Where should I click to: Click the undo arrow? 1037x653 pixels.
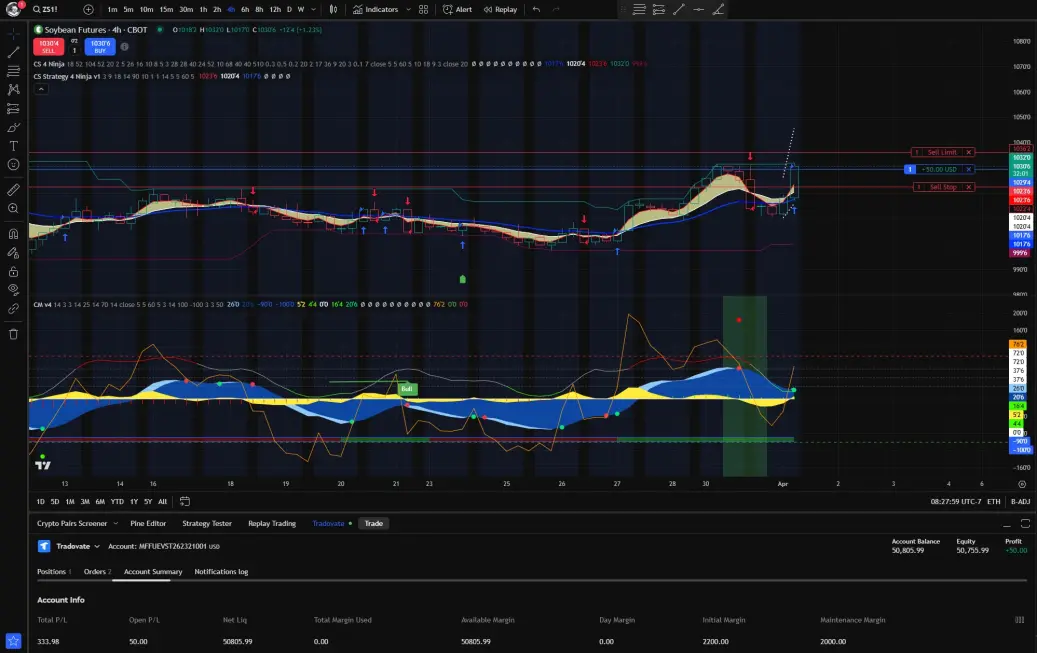(536, 9)
